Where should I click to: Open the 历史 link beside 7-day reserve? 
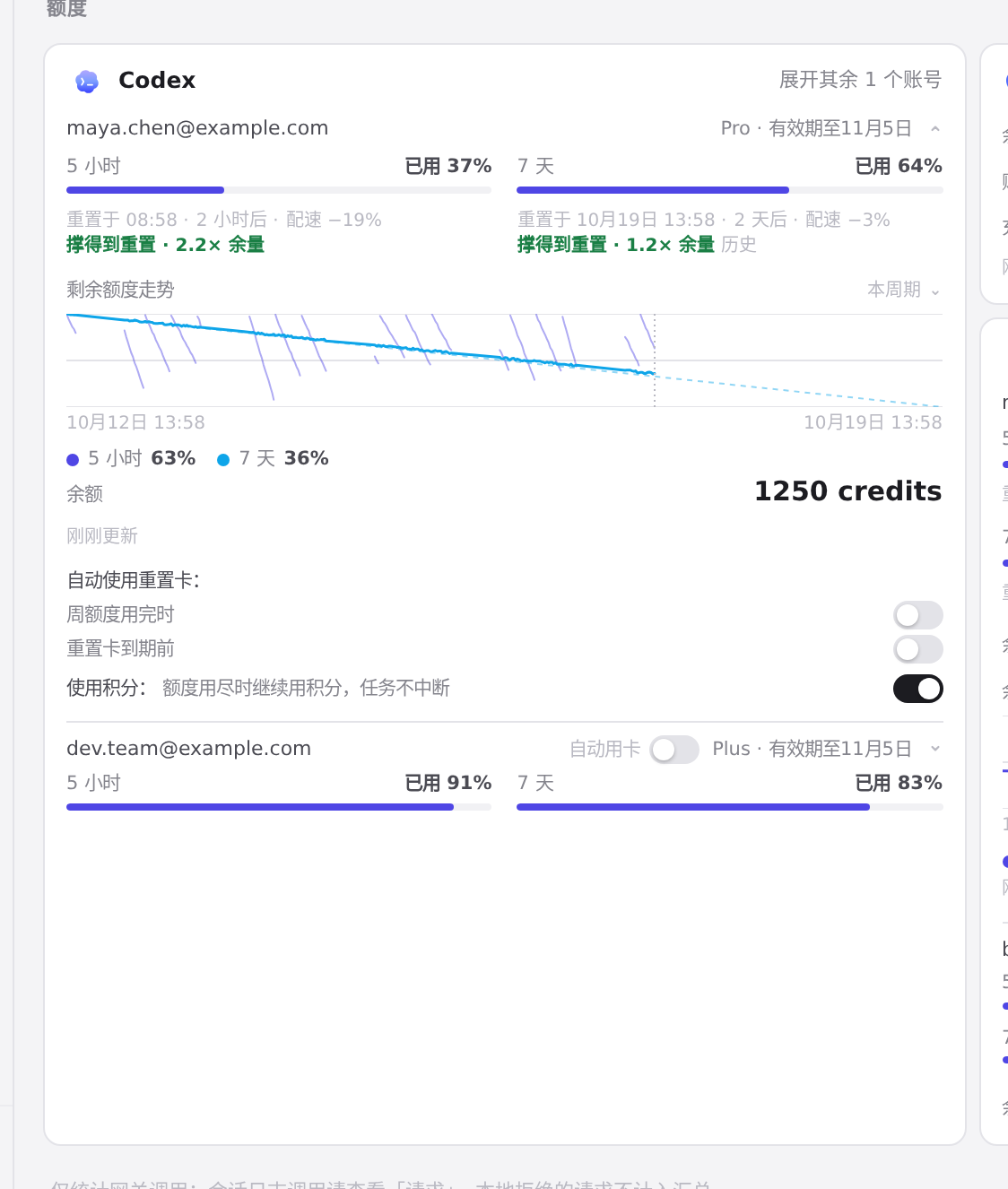[x=739, y=245]
